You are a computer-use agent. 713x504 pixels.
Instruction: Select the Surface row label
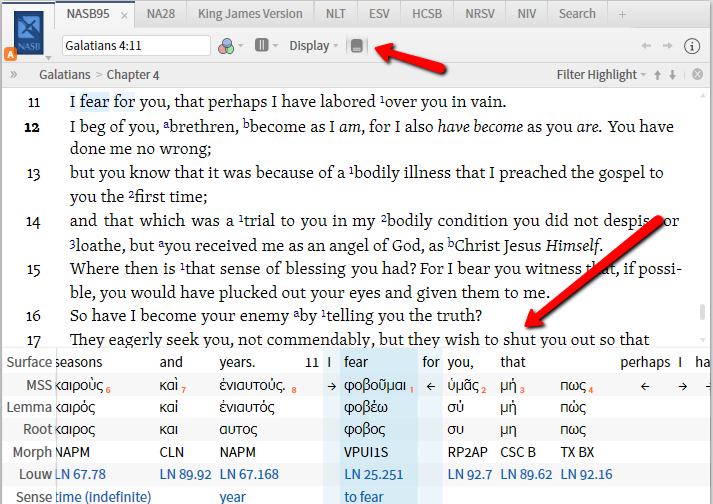(29, 362)
